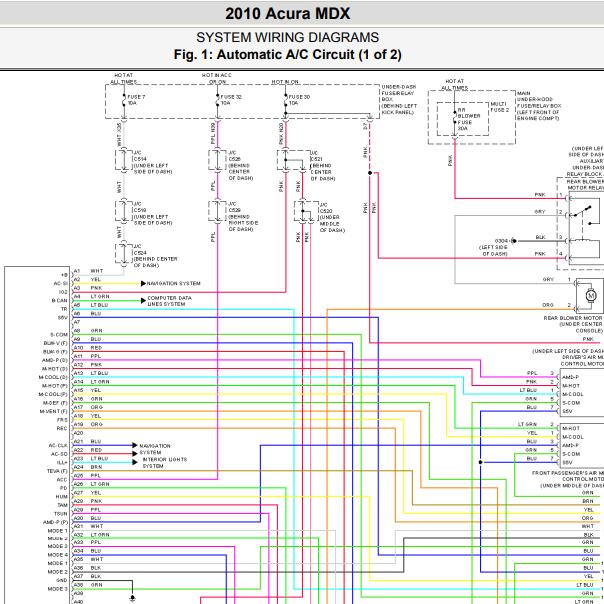The width and height of the screenshot is (604, 604).
Task: Click the ground symbol below pin A37
Action: tap(133, 598)
